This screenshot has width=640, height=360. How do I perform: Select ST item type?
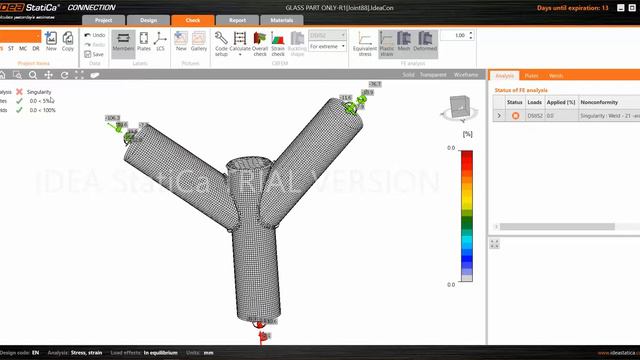point(11,48)
